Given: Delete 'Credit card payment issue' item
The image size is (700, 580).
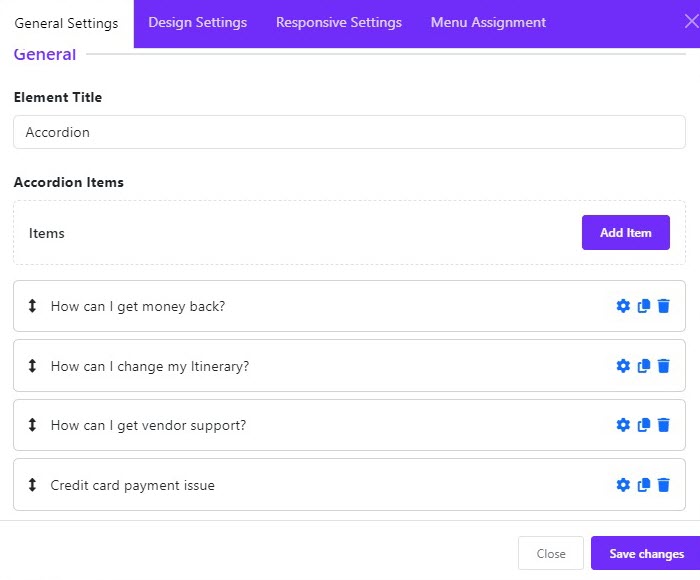Looking at the screenshot, I should point(663,484).
